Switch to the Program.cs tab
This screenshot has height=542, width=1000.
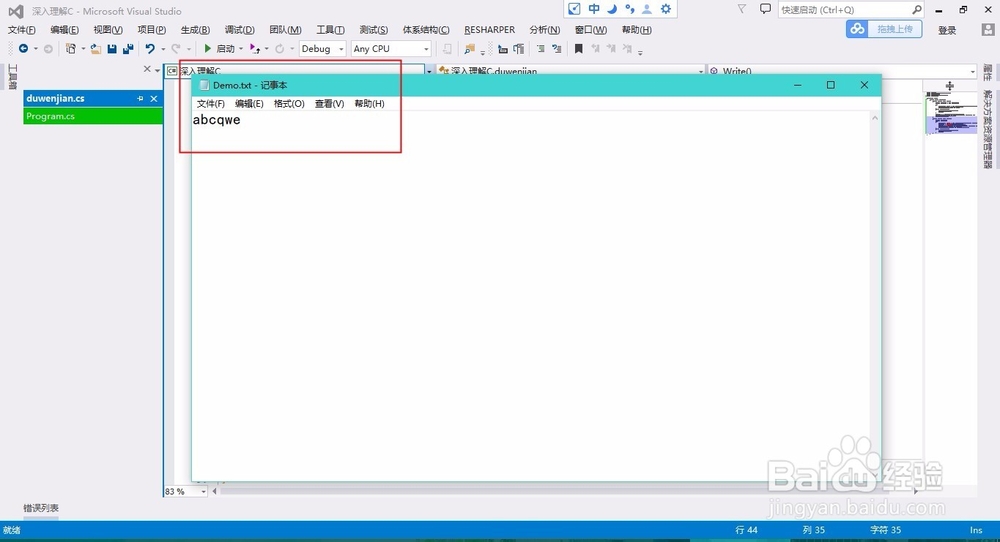pyautogui.click(x=93, y=116)
